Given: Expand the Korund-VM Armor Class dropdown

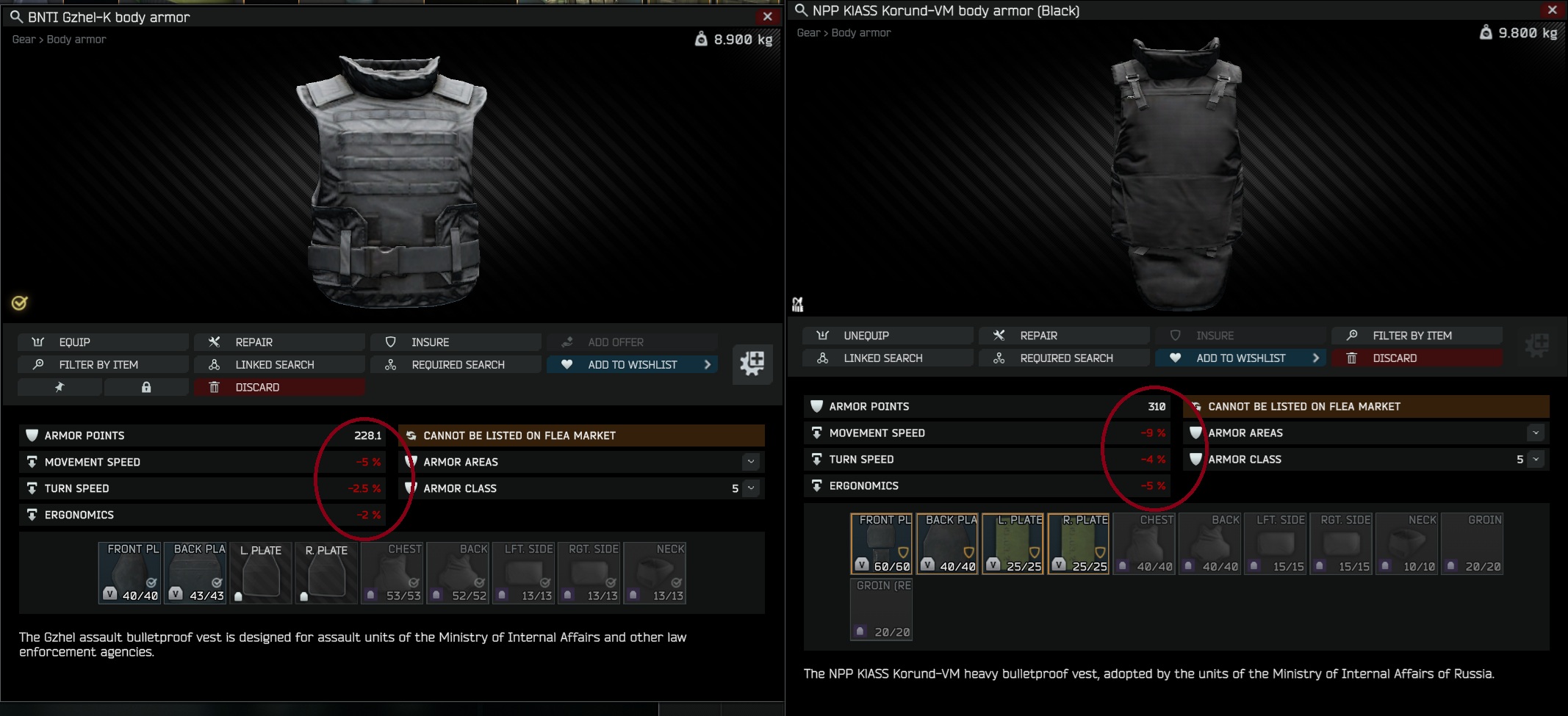Looking at the screenshot, I should tap(1536, 460).
